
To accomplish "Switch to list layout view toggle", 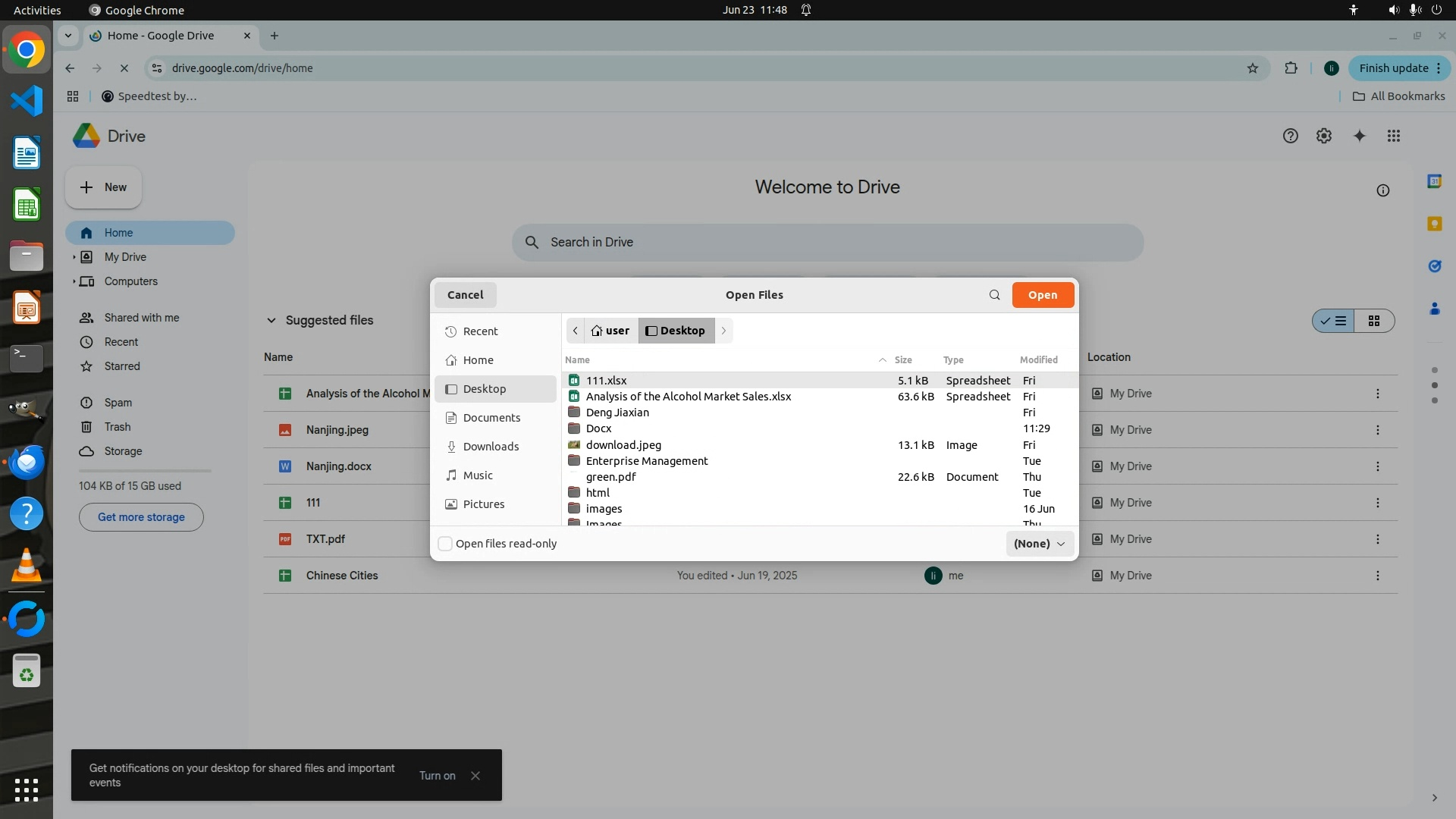I will pos(1334,321).
